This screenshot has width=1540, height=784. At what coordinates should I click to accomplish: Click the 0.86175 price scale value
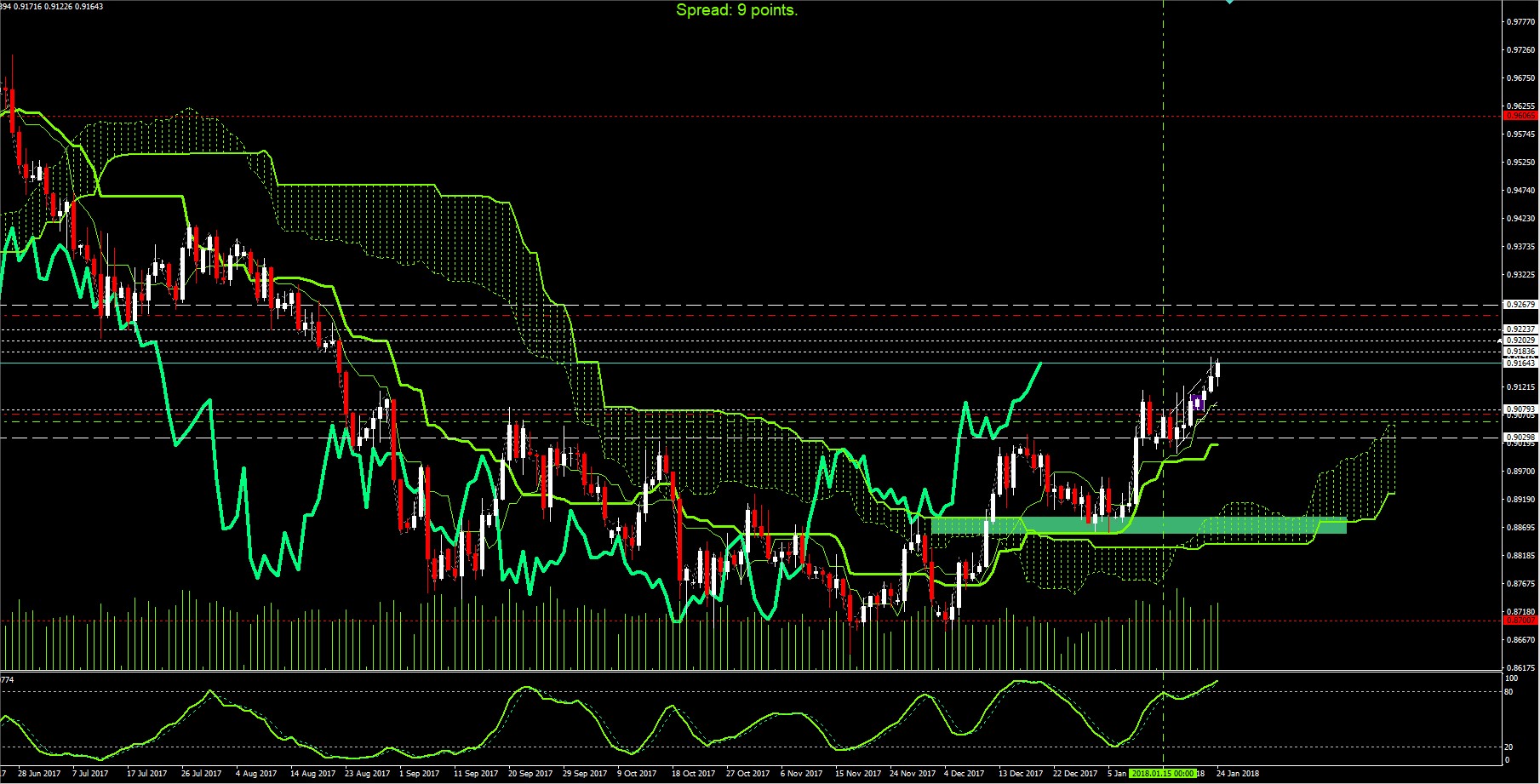[1520, 668]
